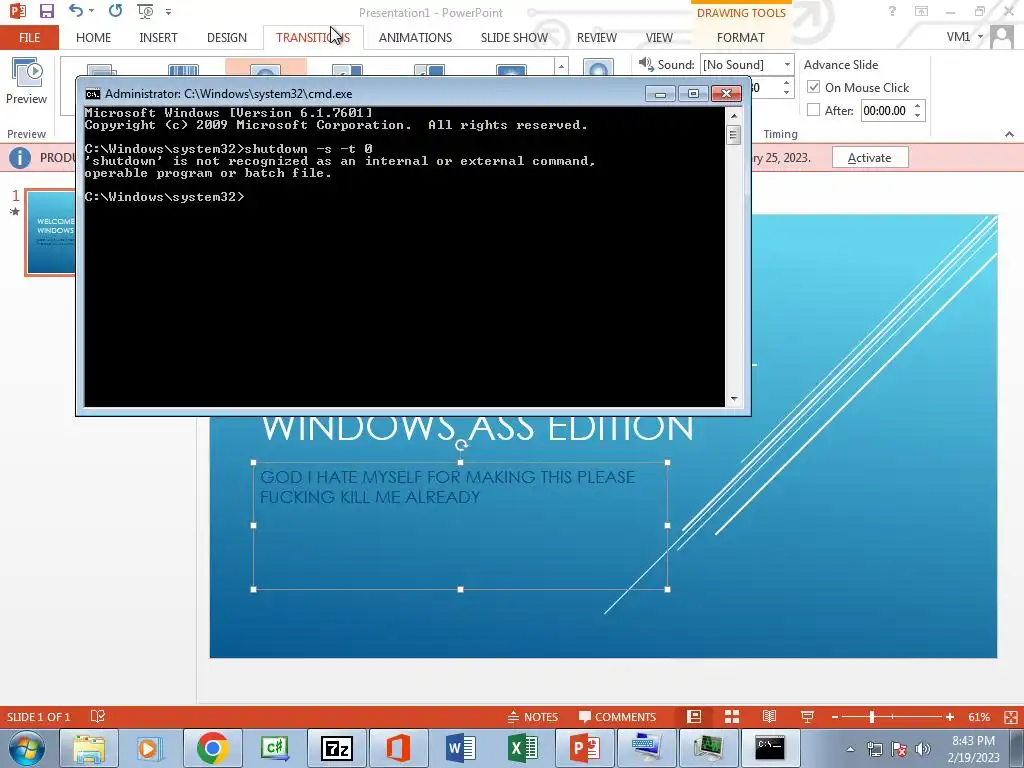Switch to the SLIDE SHOW ribbon tab

(x=514, y=37)
